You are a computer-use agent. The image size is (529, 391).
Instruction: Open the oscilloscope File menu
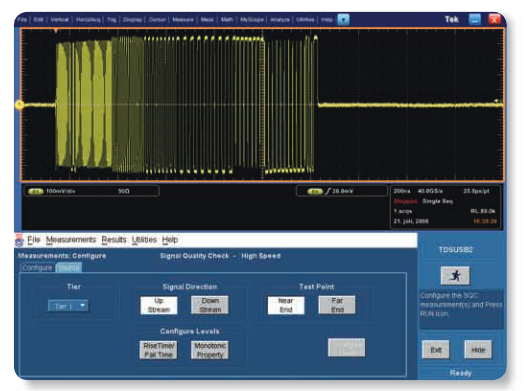[x=22, y=20]
